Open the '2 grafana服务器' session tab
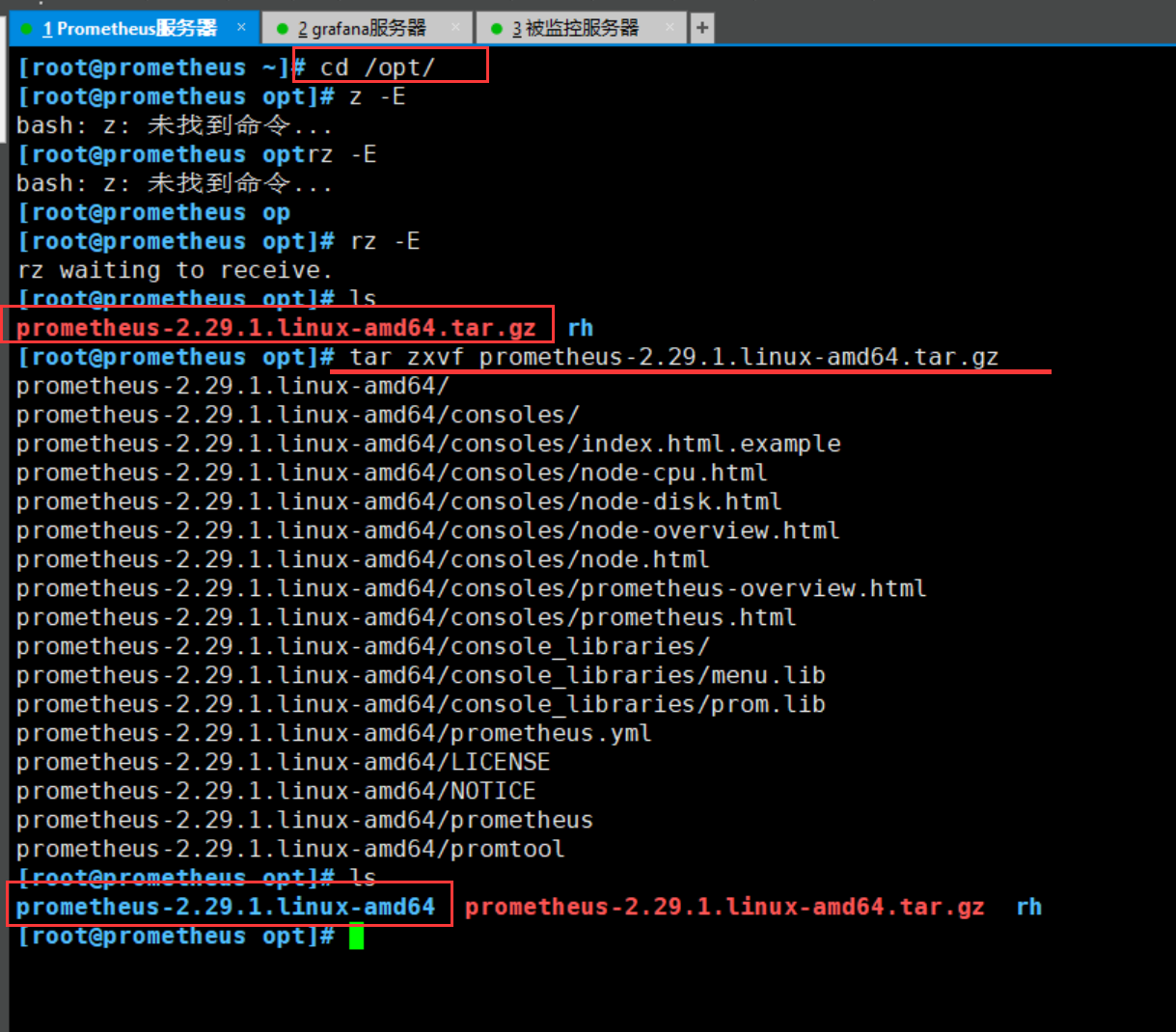Viewport: 1176px width, 1032px height. click(368, 28)
